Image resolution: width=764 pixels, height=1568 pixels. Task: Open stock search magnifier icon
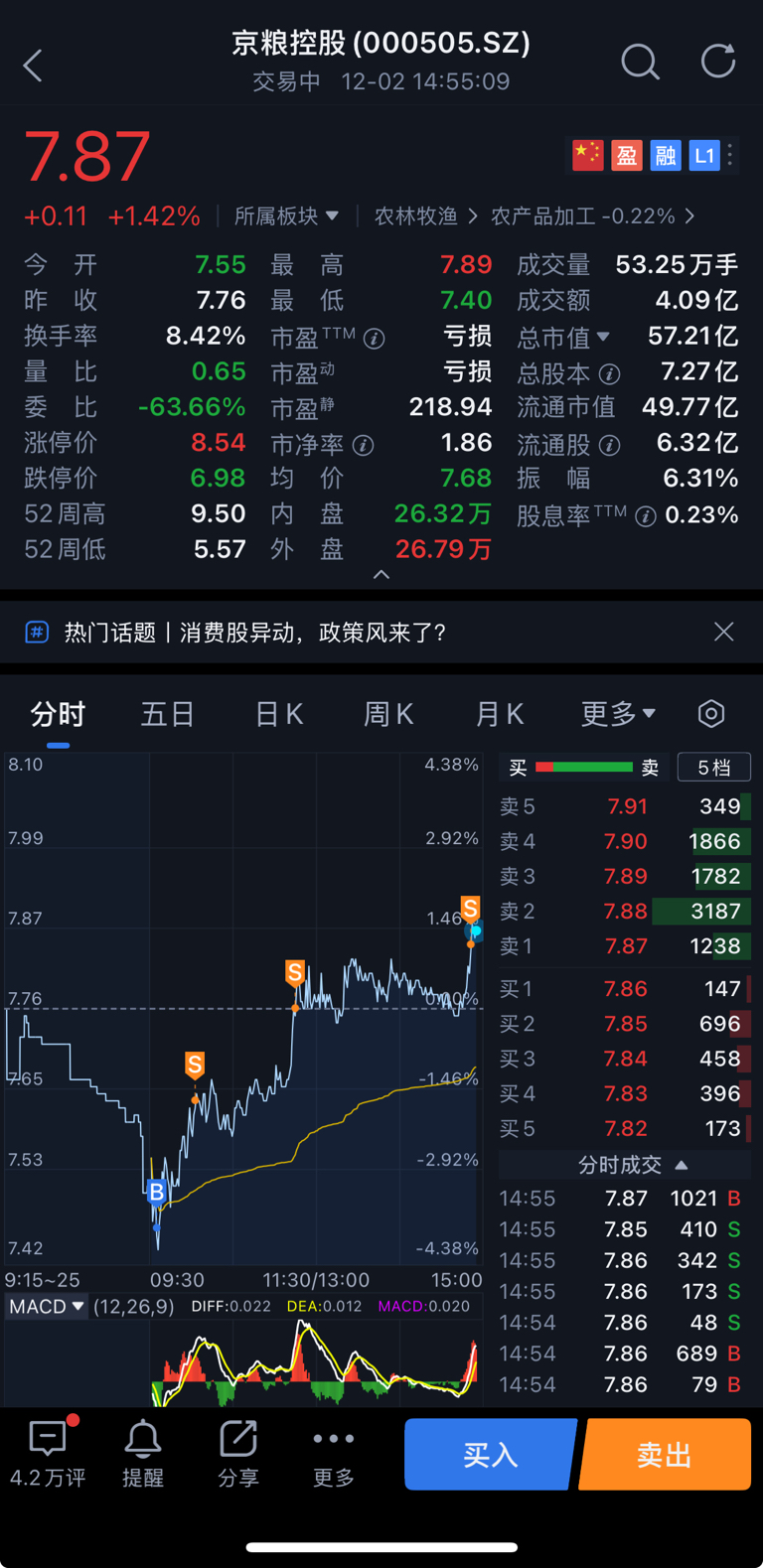point(640,62)
